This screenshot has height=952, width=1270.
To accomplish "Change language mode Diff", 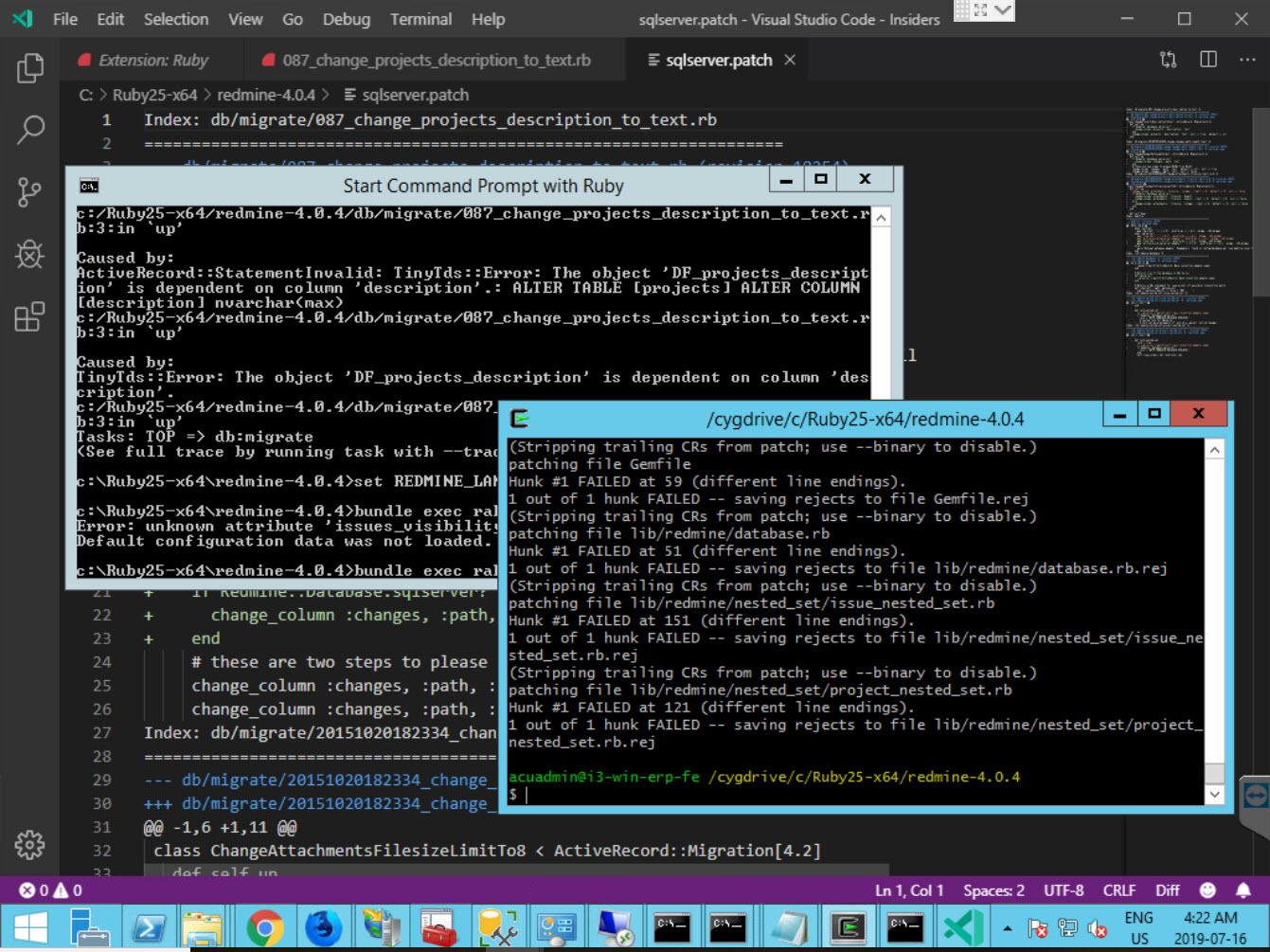I will pyautogui.click(x=1168, y=890).
